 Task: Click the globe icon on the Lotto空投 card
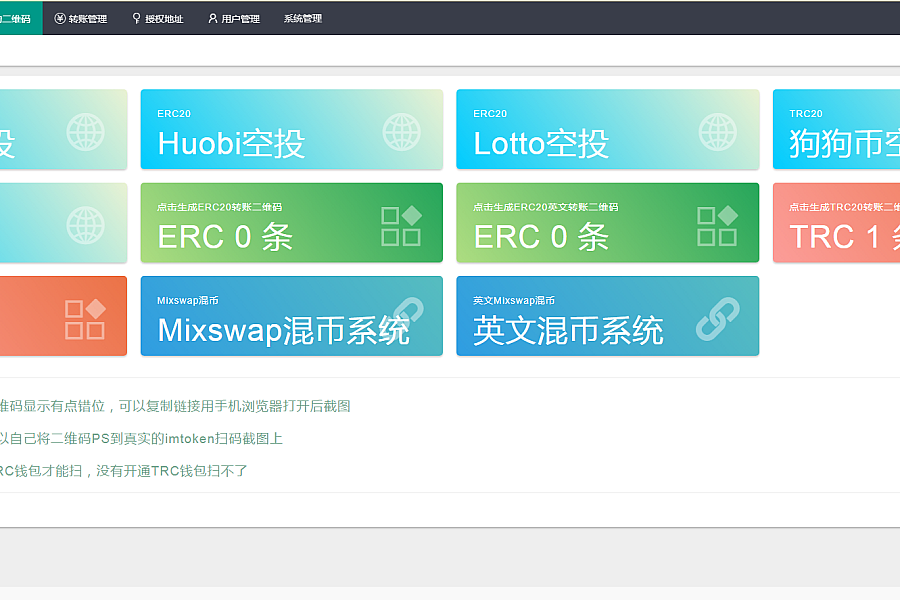[x=717, y=132]
